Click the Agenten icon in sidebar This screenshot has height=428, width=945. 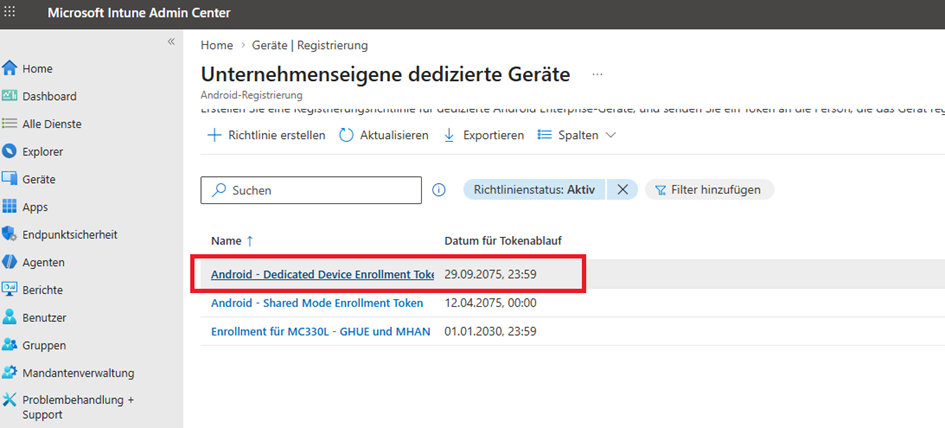coord(10,262)
